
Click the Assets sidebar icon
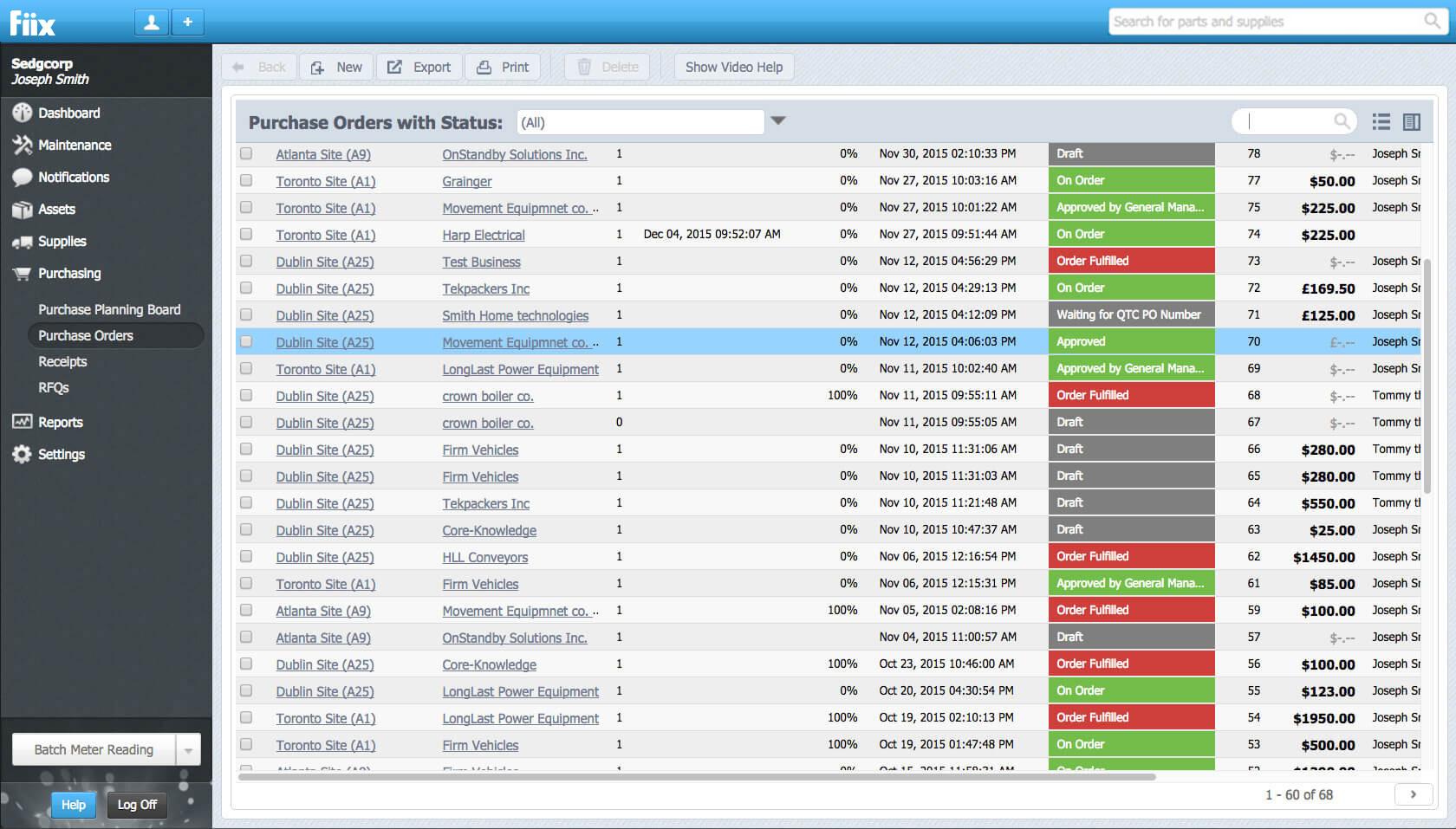(22, 209)
